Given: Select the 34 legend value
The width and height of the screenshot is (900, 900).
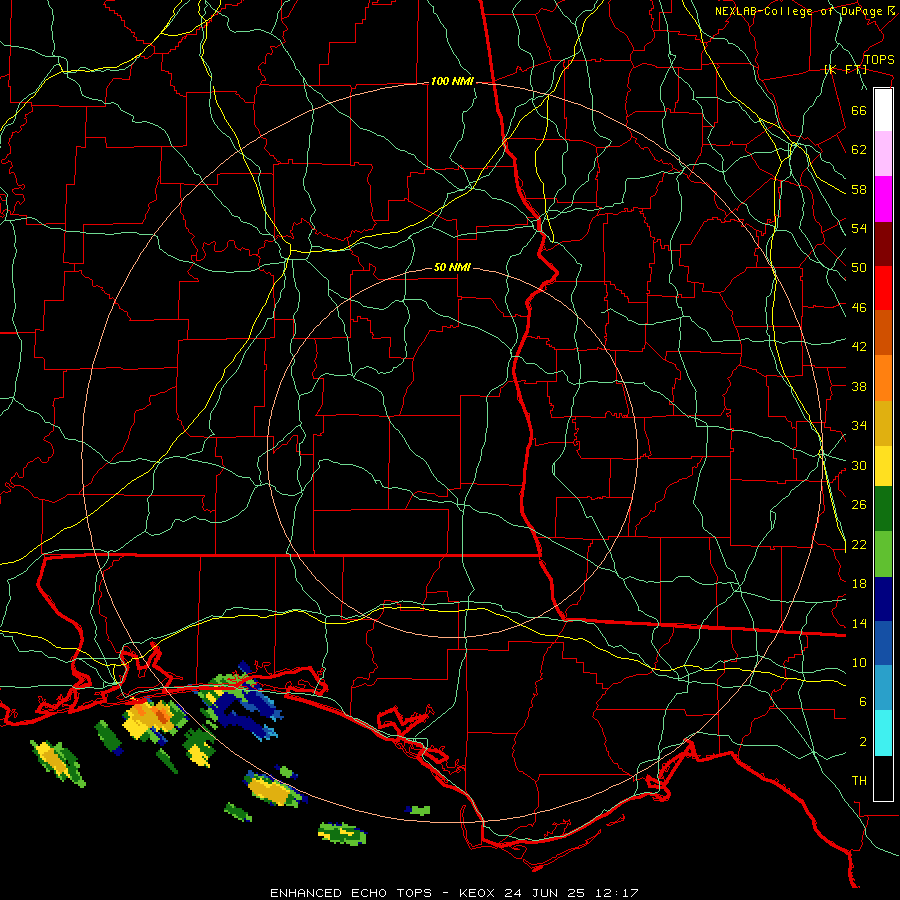Looking at the screenshot, I should pos(859,426).
